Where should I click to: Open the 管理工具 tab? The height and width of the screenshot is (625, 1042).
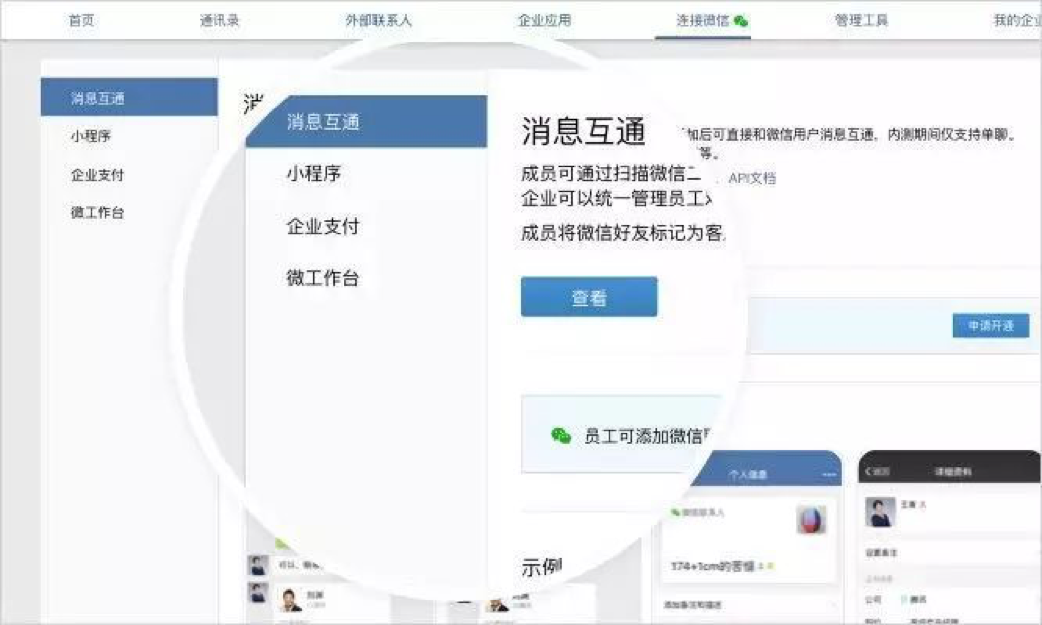[x=861, y=21]
